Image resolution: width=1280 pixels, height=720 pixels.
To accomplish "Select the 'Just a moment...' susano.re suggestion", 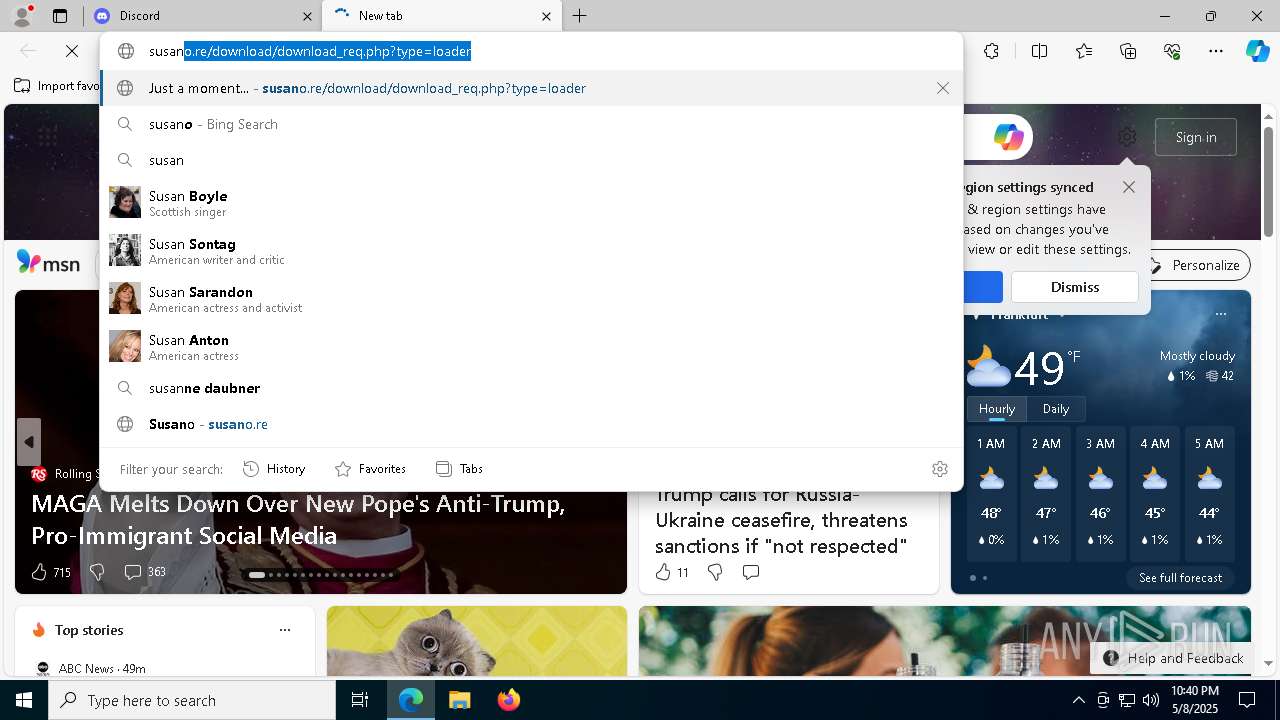I will 531,88.
